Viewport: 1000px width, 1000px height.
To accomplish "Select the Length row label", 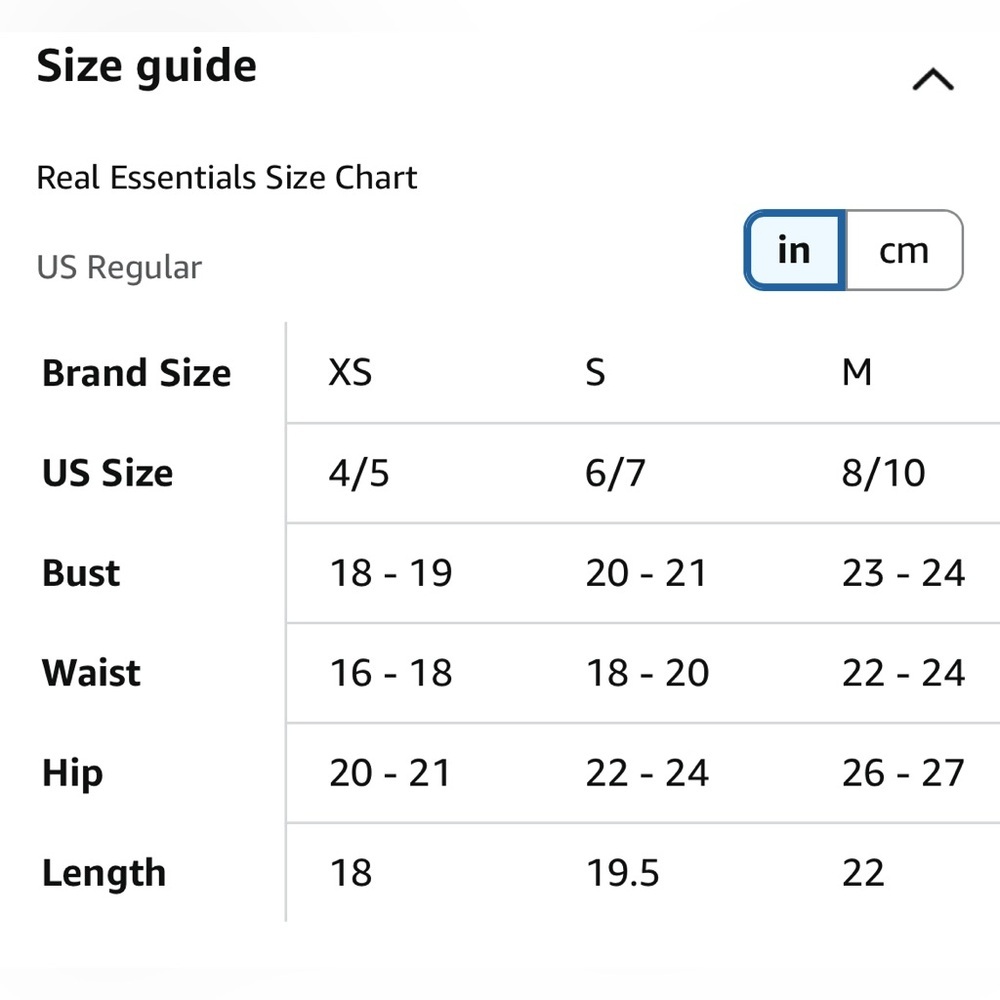I will 104,873.
